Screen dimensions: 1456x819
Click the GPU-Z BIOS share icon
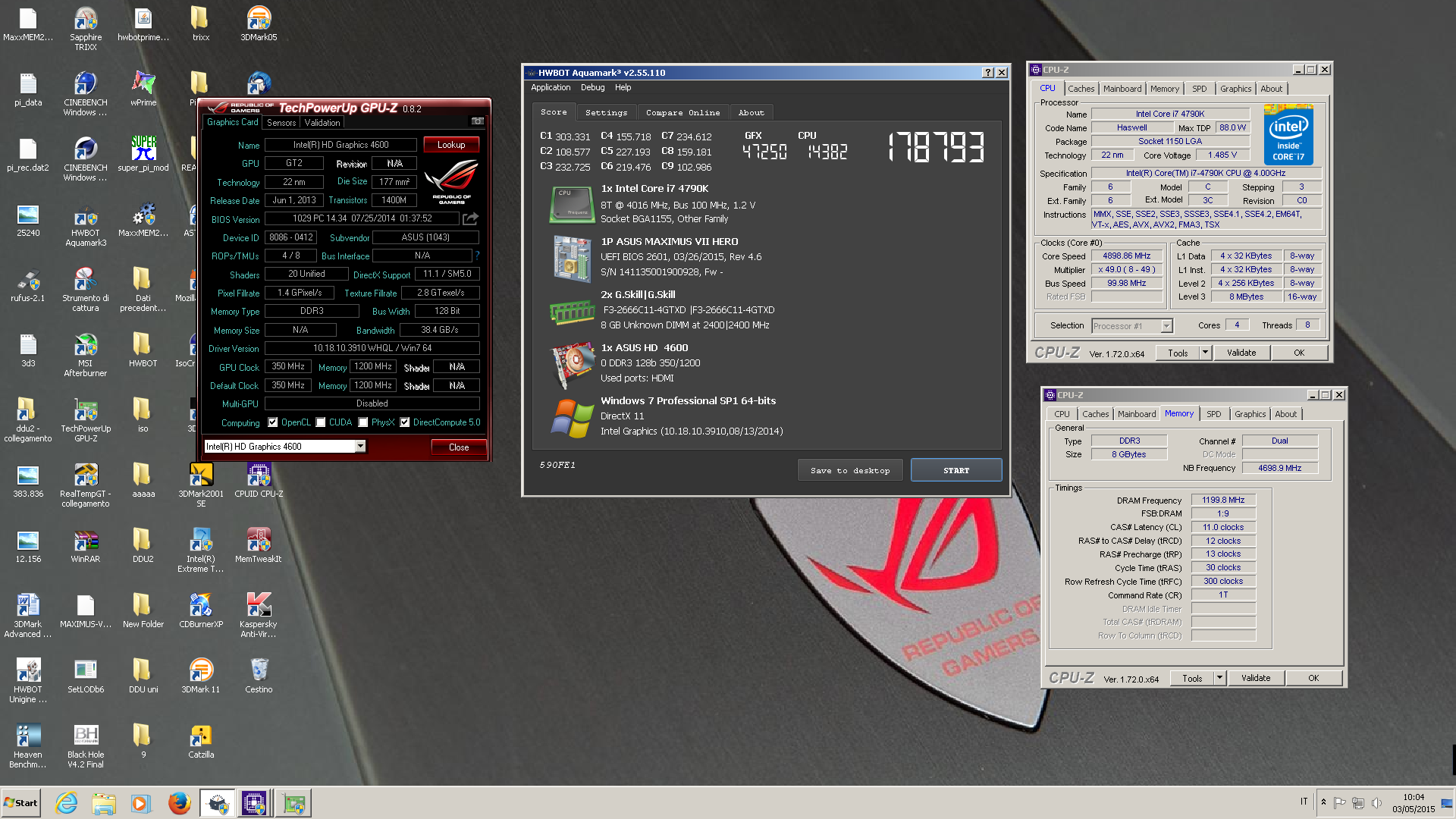pyautogui.click(x=471, y=219)
